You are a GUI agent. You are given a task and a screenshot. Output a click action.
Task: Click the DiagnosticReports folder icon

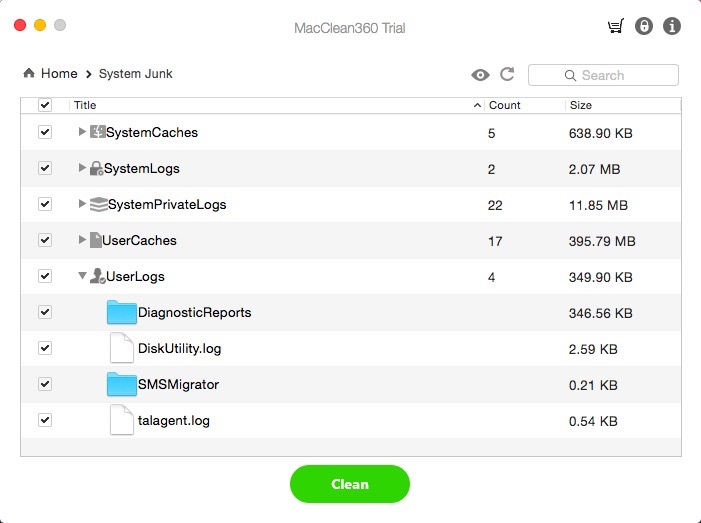(x=122, y=312)
